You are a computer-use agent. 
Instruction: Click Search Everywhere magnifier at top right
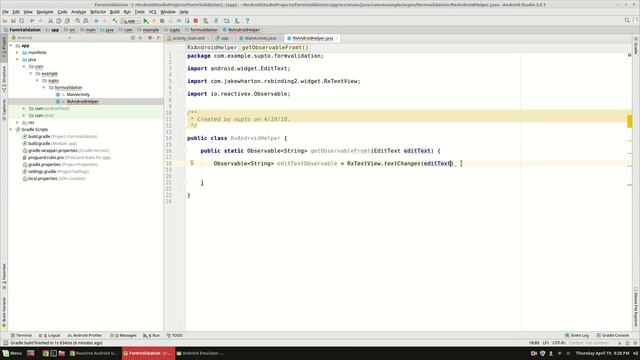pos(627,20)
